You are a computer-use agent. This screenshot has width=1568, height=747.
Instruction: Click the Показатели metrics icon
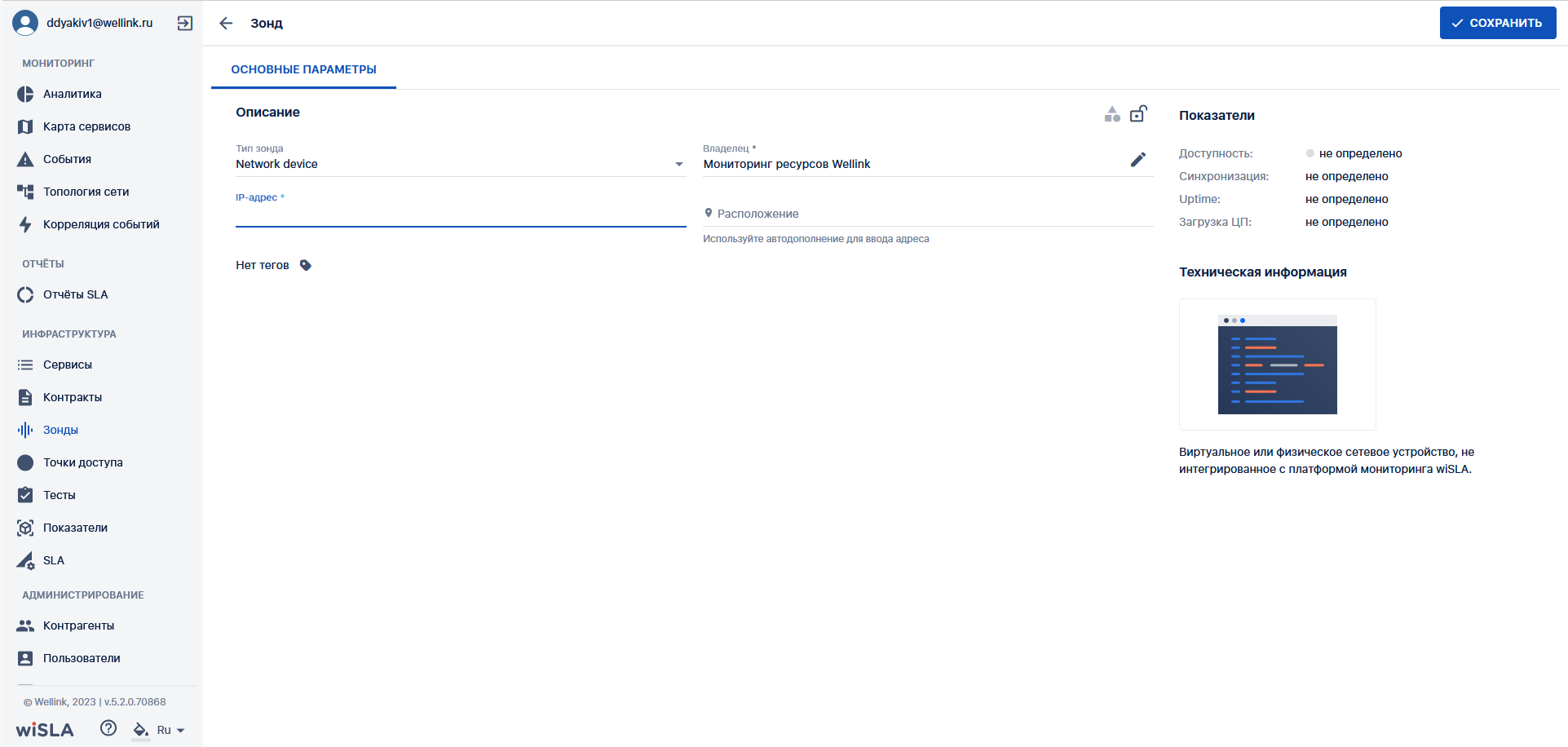tap(25, 528)
